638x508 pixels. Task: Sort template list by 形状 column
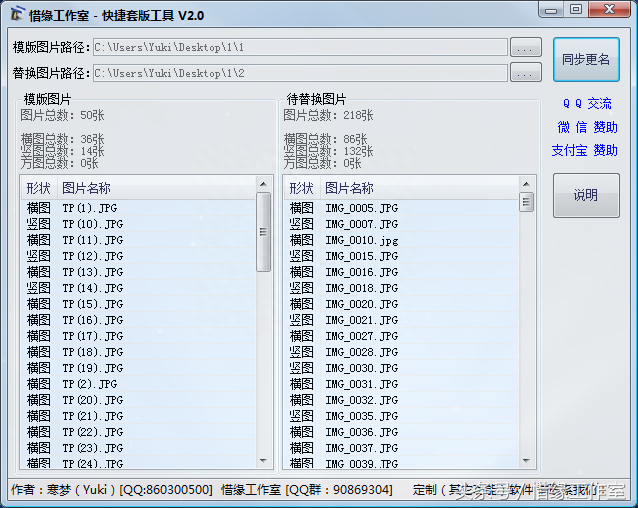(39, 188)
